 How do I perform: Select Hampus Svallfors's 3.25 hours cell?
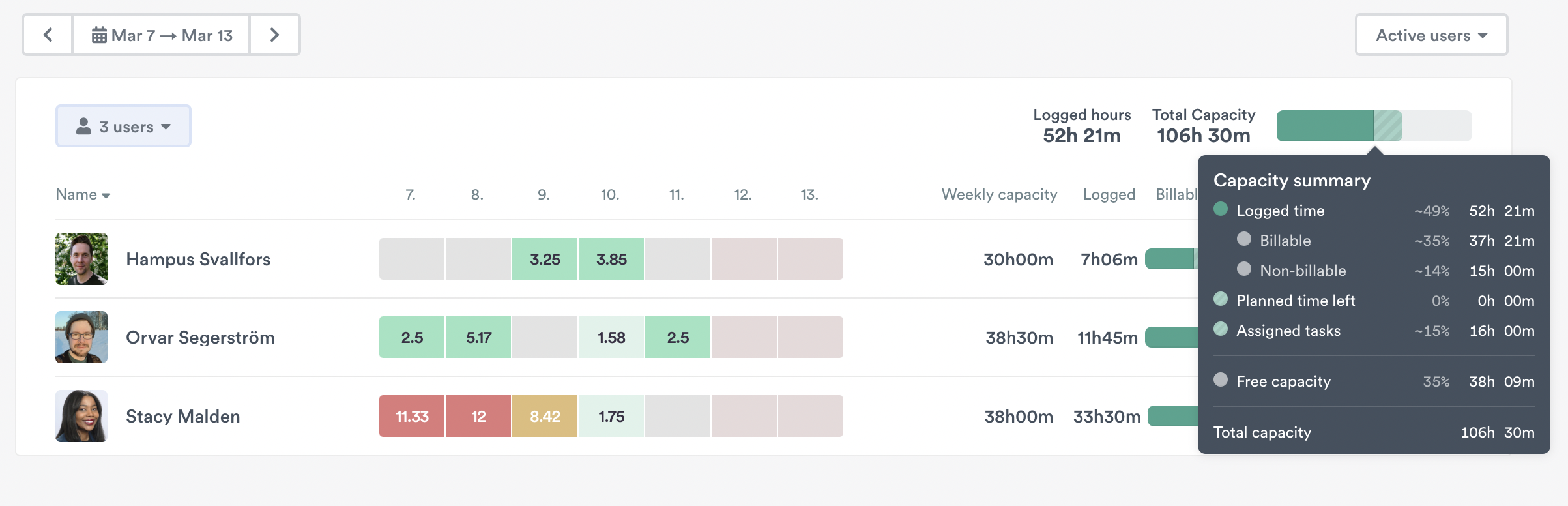tap(544, 259)
